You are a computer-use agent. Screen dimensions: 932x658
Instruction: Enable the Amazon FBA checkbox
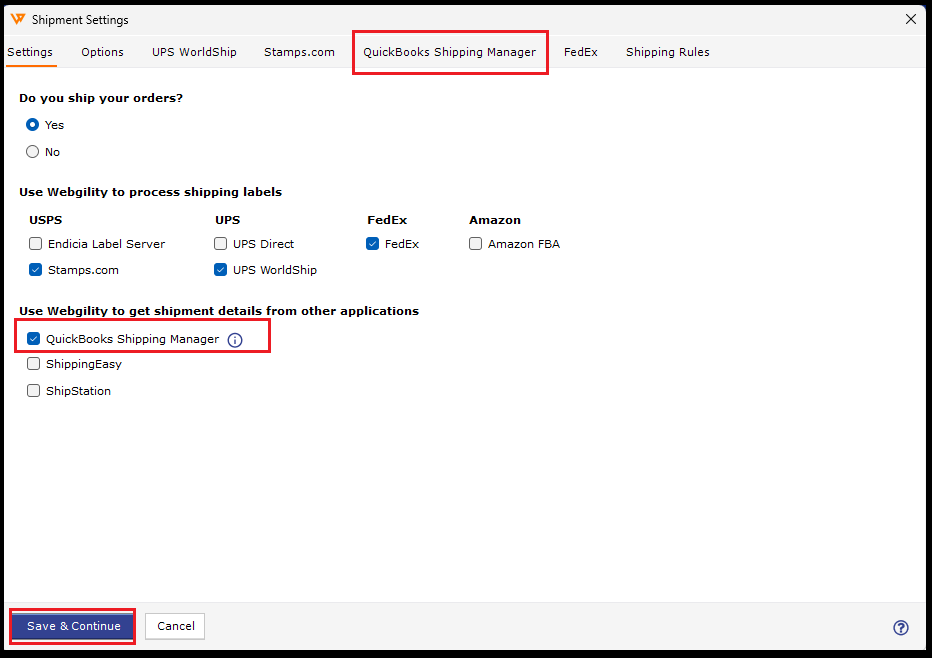[476, 244]
